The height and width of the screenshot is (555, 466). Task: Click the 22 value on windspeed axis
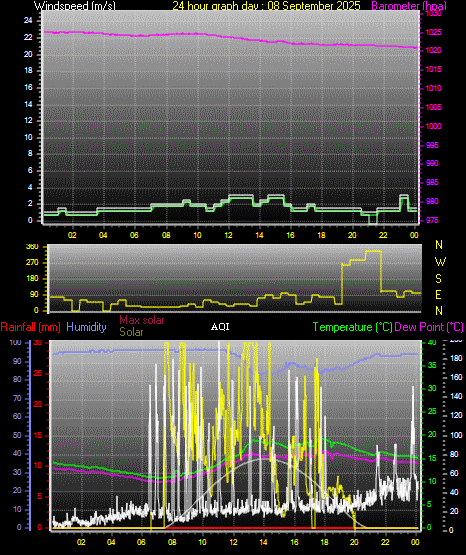28,37
